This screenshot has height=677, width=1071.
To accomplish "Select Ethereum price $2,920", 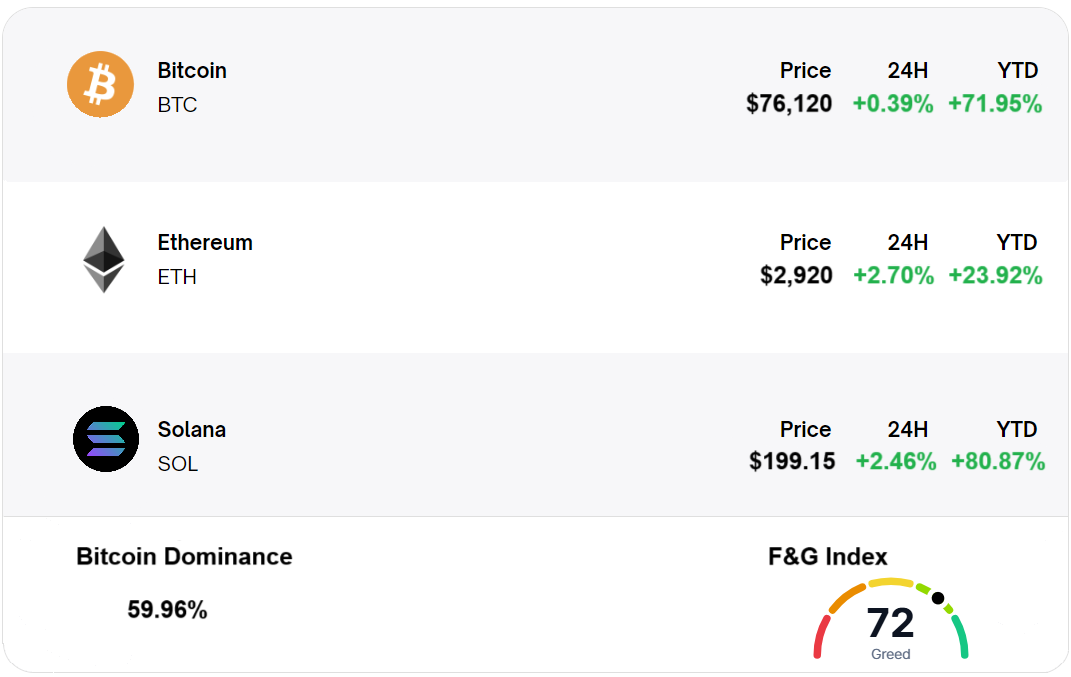I will [796, 276].
